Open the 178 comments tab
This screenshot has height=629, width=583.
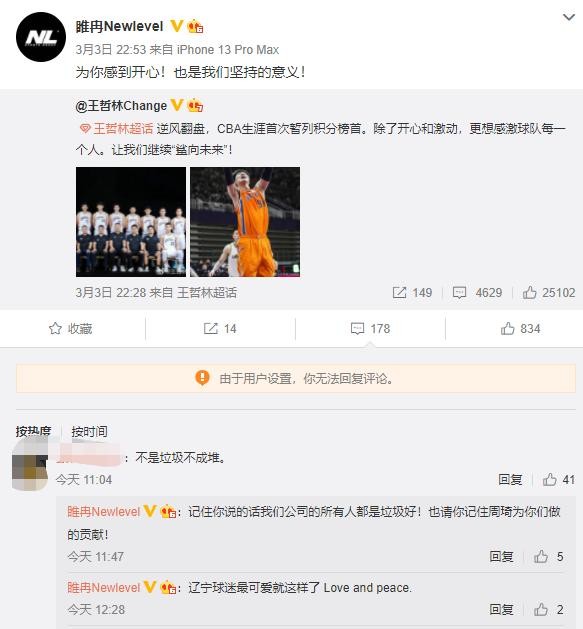pos(370,329)
